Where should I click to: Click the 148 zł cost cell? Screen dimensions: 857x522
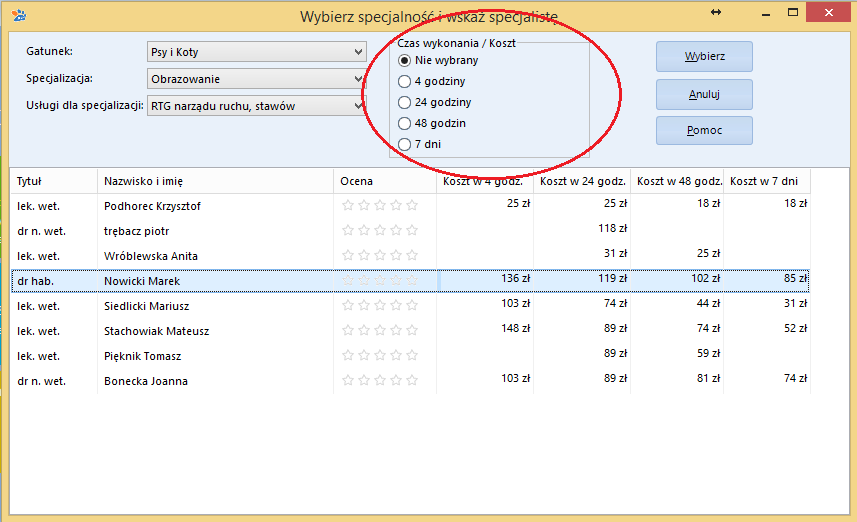point(515,328)
